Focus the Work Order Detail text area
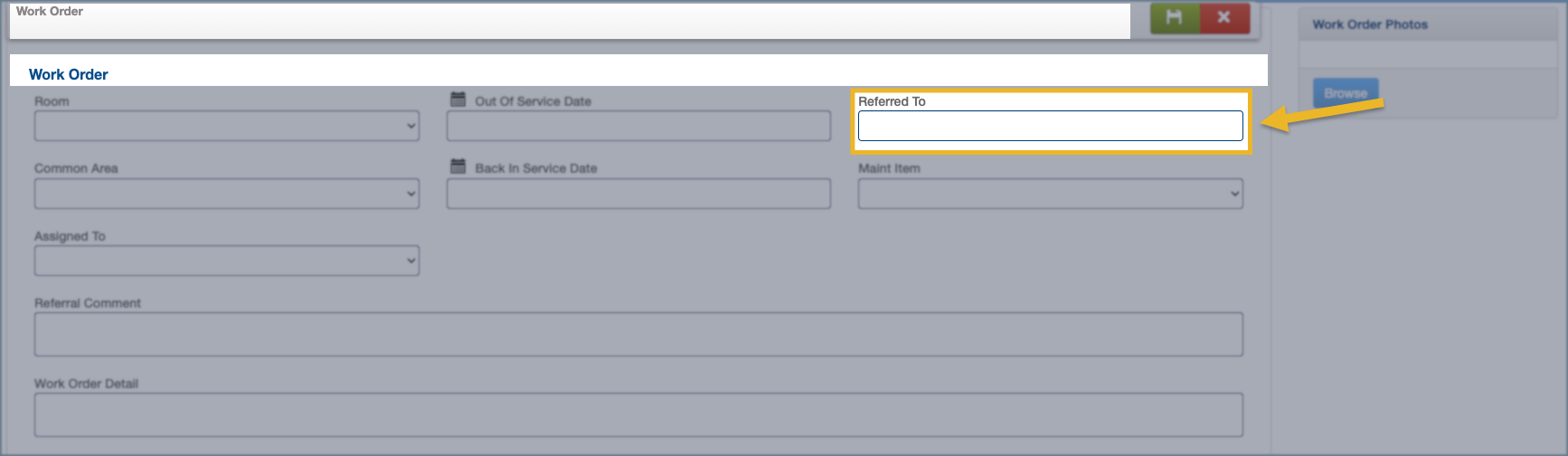 pyautogui.click(x=638, y=414)
